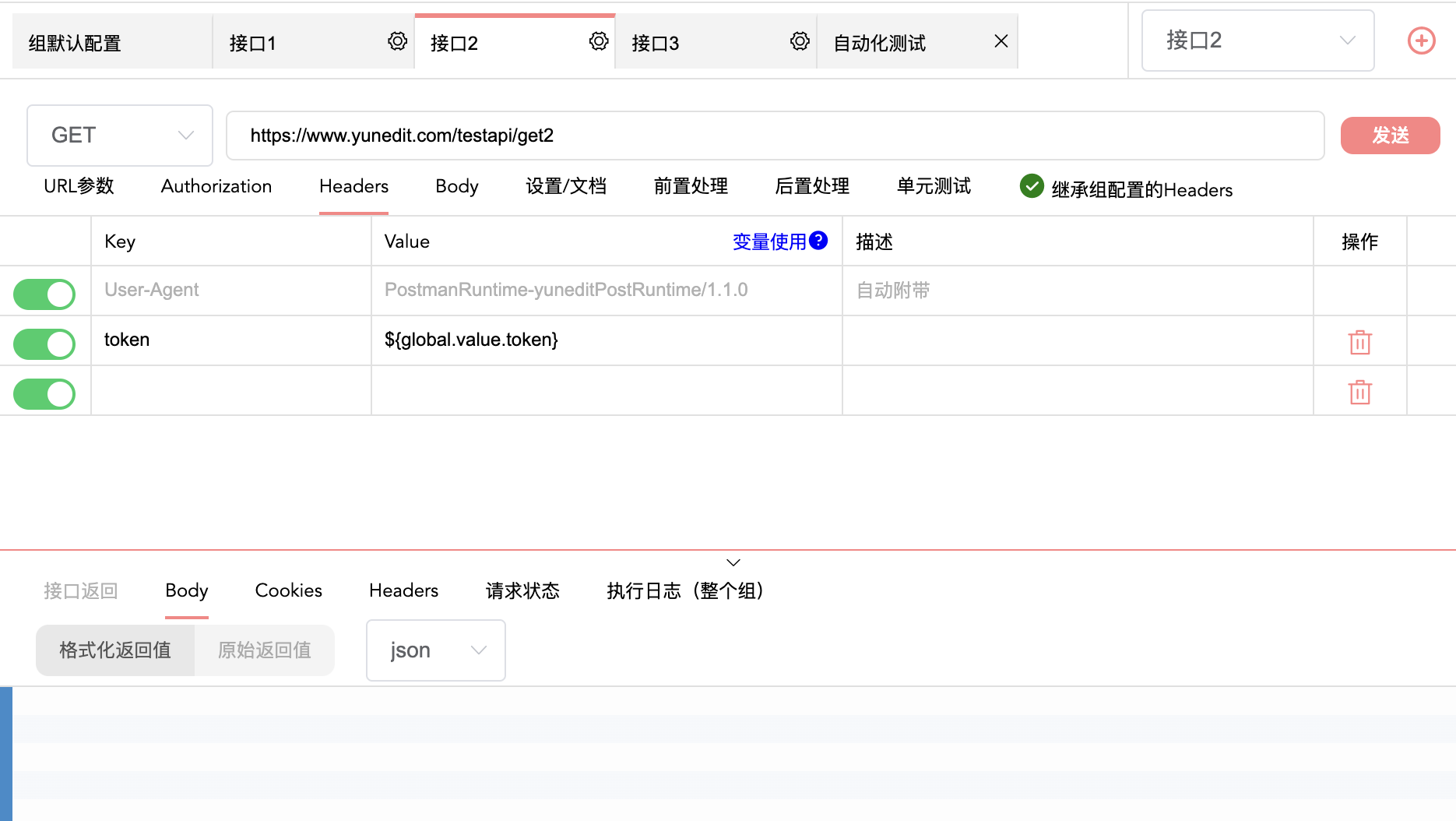Viewport: 1456px width, 821px height.
Task: Open the 后置处理 tab
Action: (x=812, y=186)
